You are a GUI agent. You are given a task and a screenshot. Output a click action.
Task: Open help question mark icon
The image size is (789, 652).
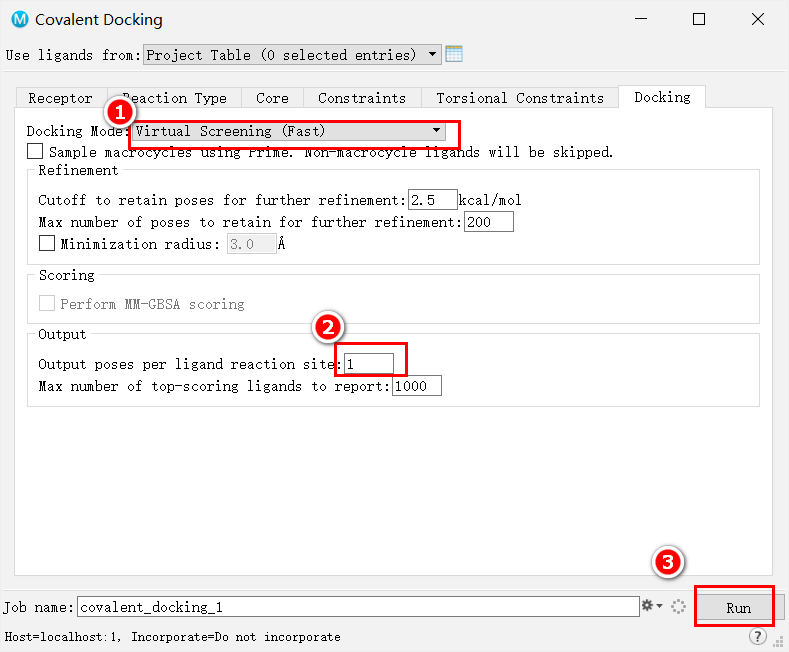click(757, 636)
